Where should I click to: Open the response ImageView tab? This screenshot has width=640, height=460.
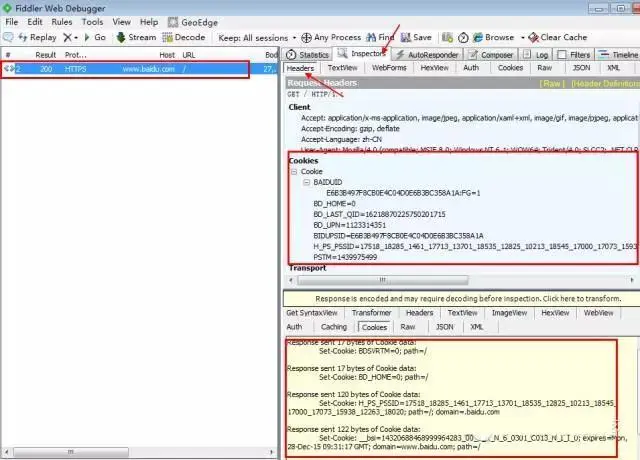pyautogui.click(x=509, y=313)
